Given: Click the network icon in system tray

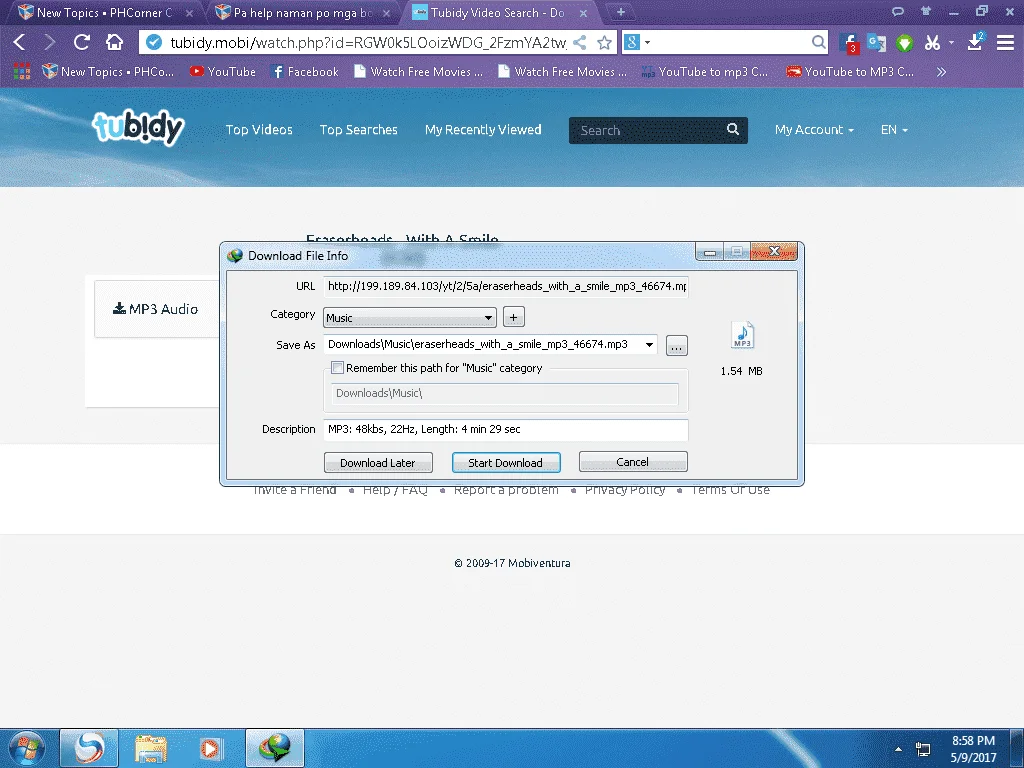Looking at the screenshot, I should coord(923,749).
